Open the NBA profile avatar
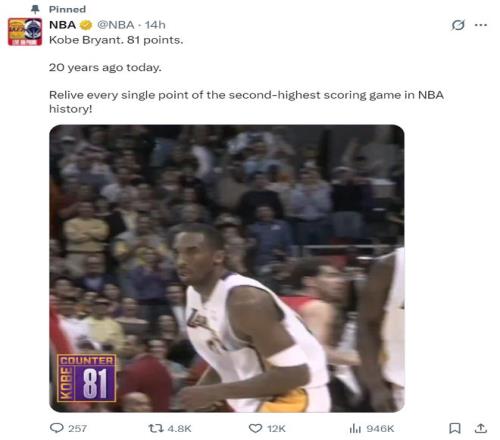The image size is (500, 440). coord(25,32)
